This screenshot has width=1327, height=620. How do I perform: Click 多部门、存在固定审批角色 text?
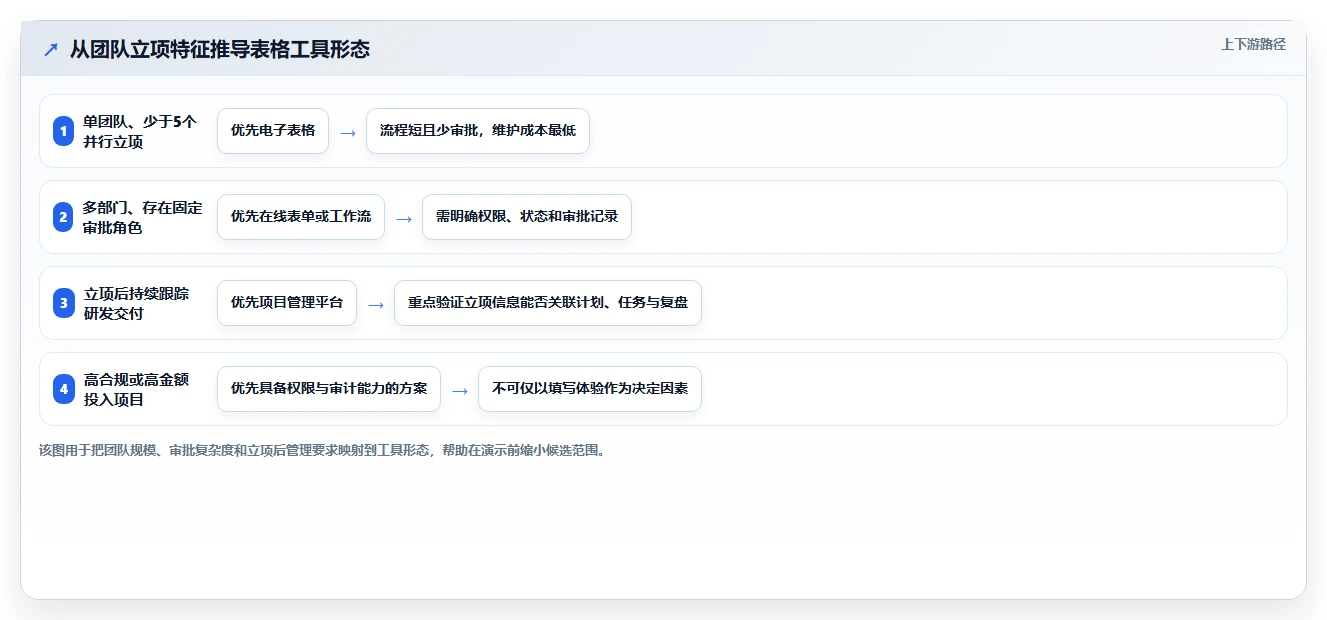point(142,217)
